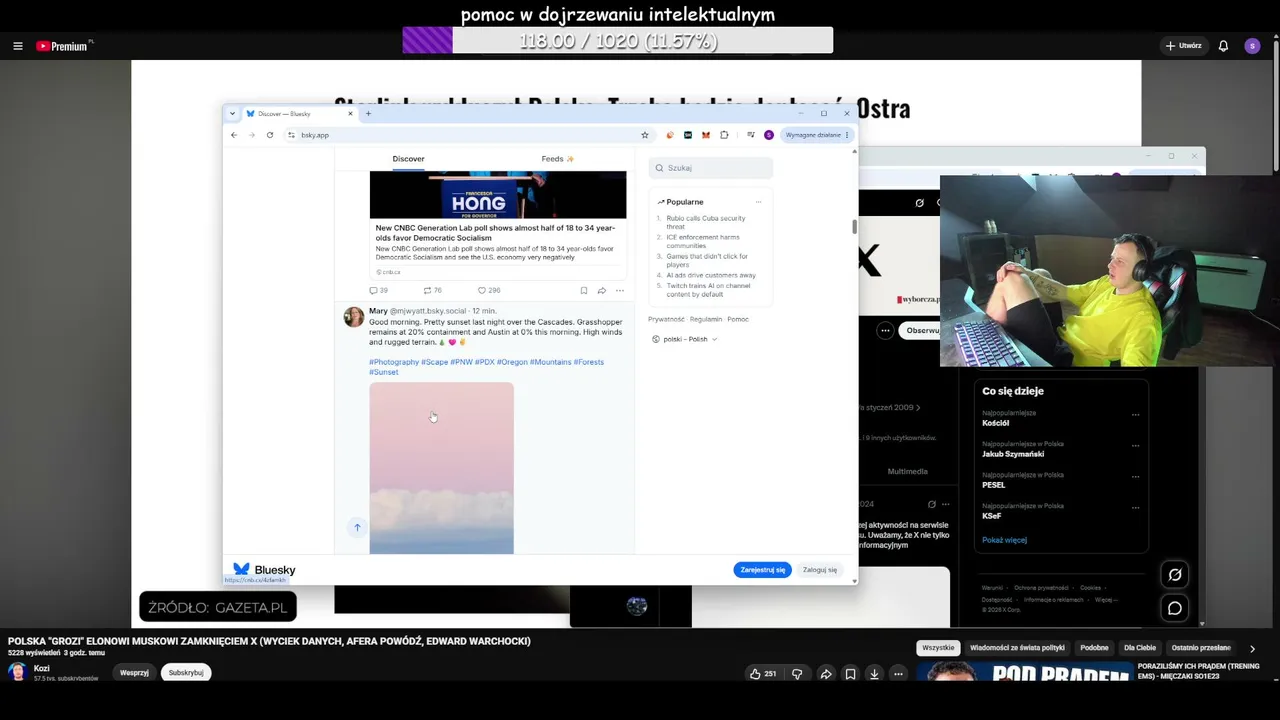Select the Podobne filter chip

(x=1094, y=648)
